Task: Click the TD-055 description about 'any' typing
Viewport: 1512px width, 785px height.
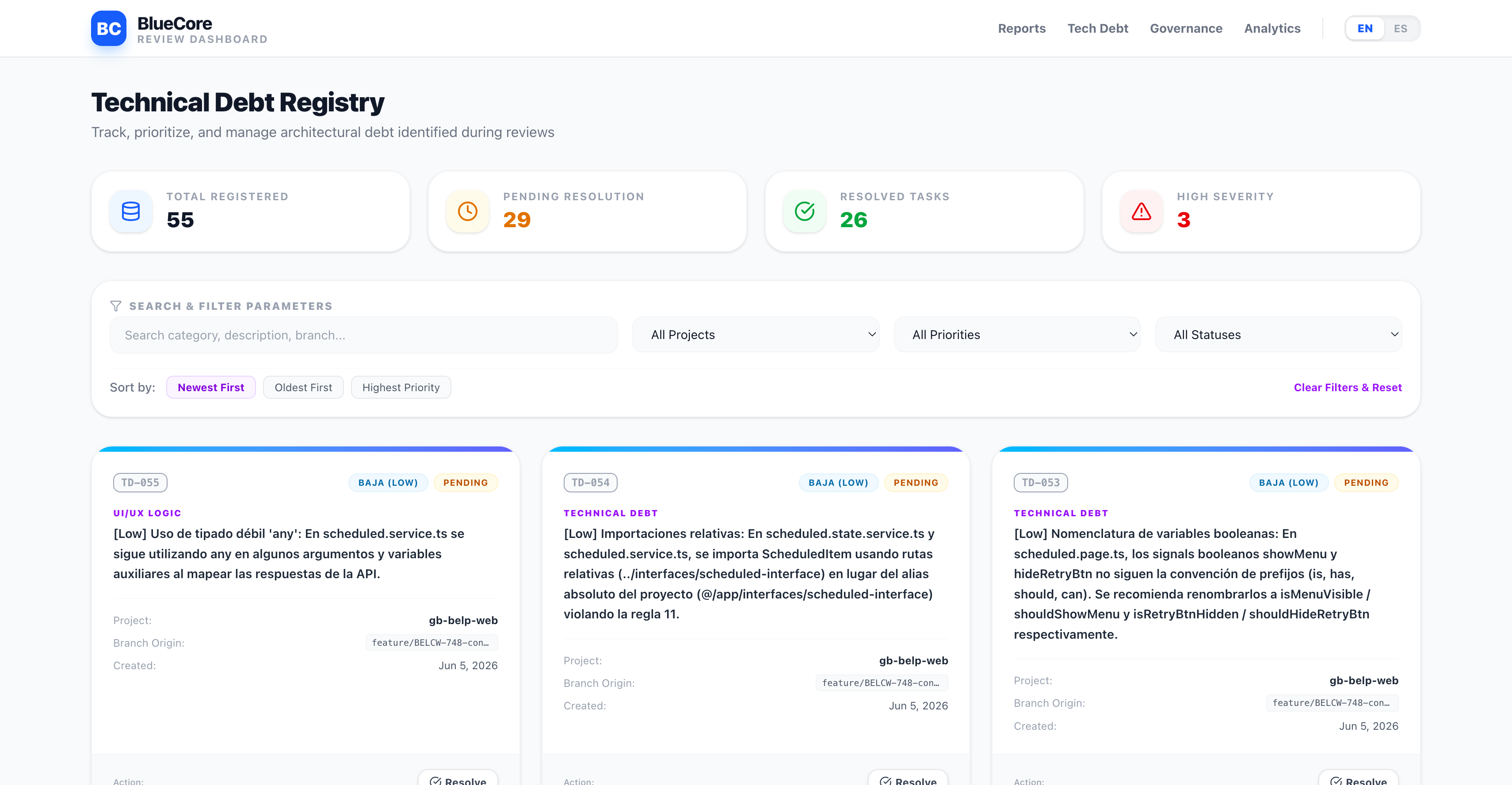Action: click(x=289, y=554)
